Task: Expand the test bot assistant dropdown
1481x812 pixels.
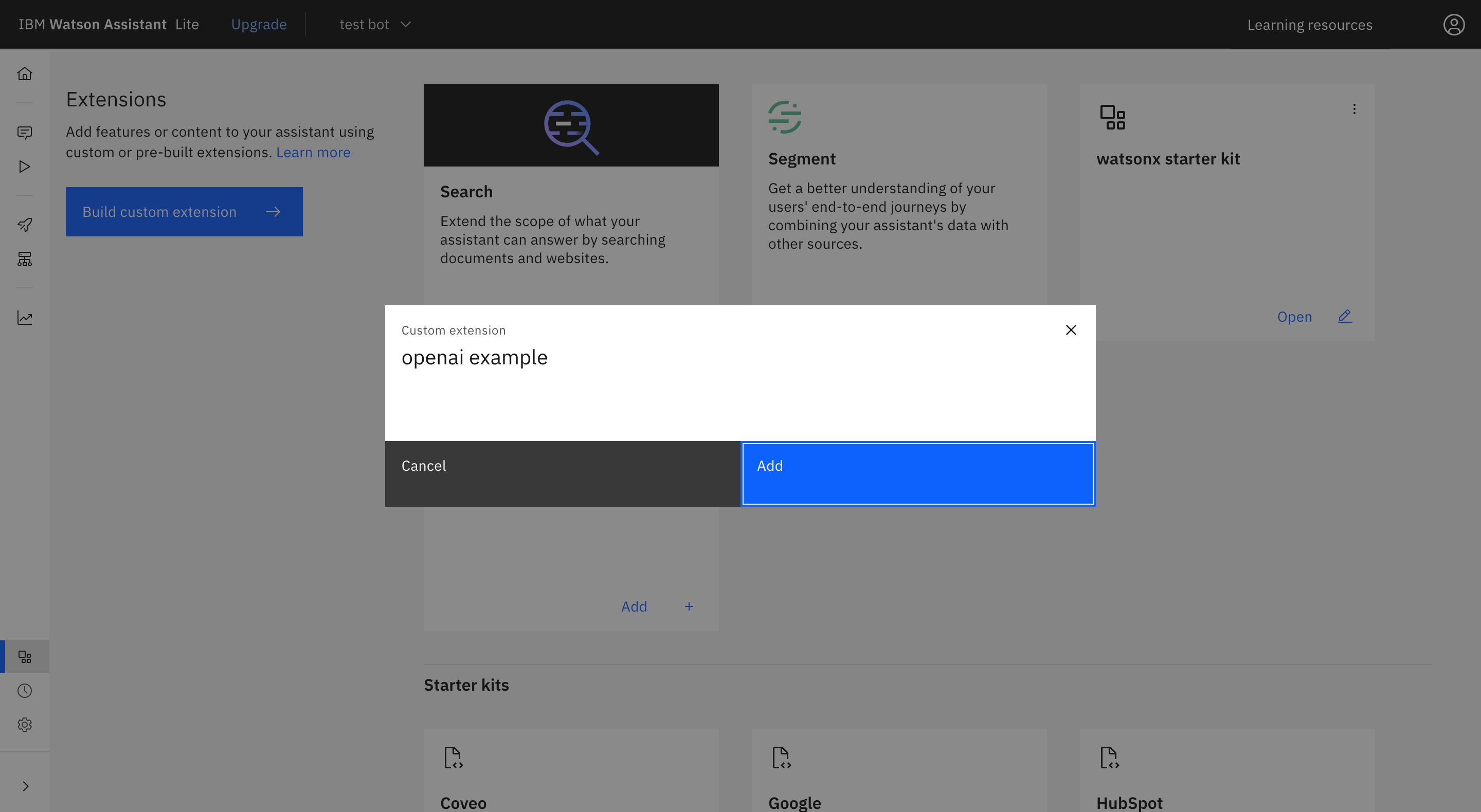Action: [x=375, y=25]
